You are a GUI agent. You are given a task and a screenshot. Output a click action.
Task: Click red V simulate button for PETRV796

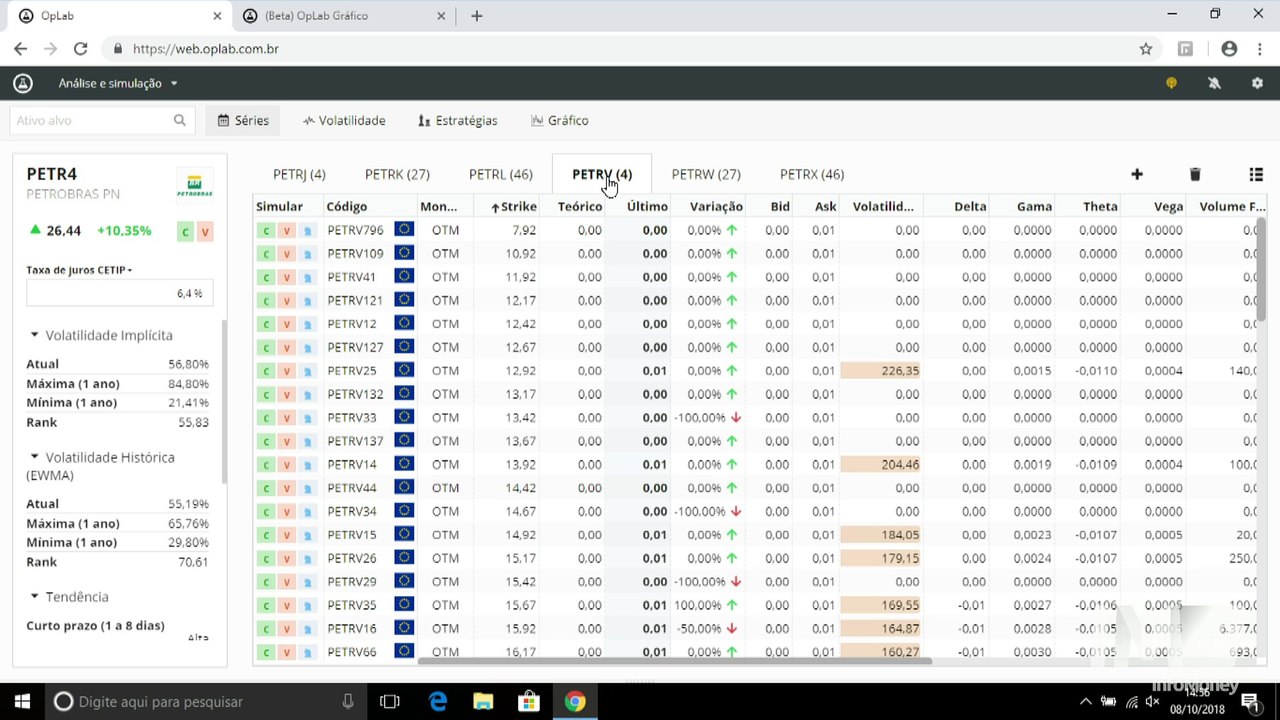tap(287, 230)
